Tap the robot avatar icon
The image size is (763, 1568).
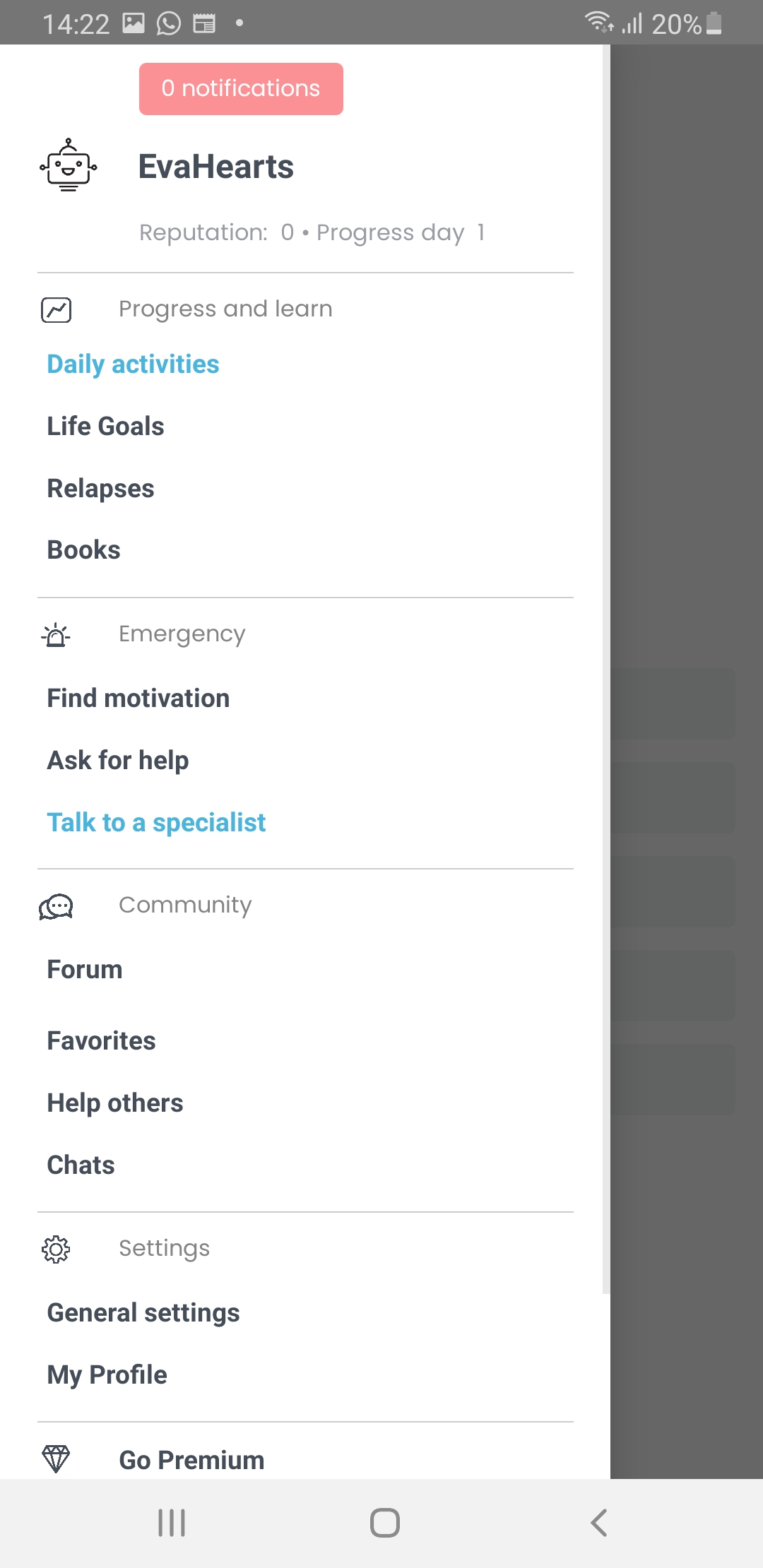[x=68, y=166]
